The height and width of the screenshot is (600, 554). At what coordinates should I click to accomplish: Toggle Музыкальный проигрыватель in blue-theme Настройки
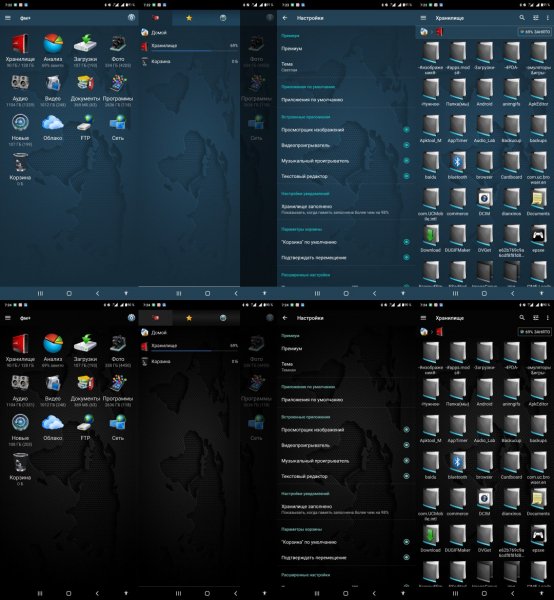point(406,161)
